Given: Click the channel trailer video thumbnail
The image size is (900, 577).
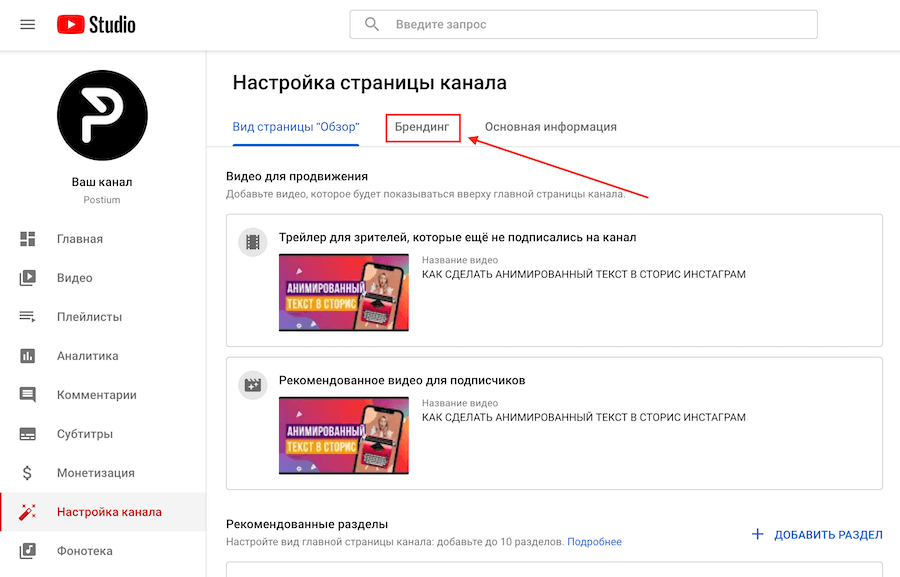Looking at the screenshot, I should tap(343, 292).
